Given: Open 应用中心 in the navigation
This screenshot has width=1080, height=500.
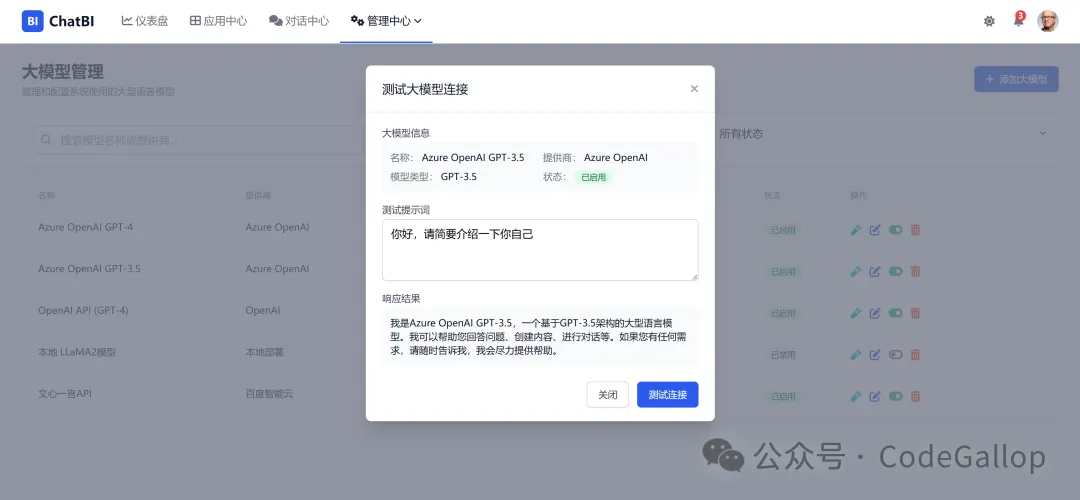Looking at the screenshot, I should coord(218,21).
